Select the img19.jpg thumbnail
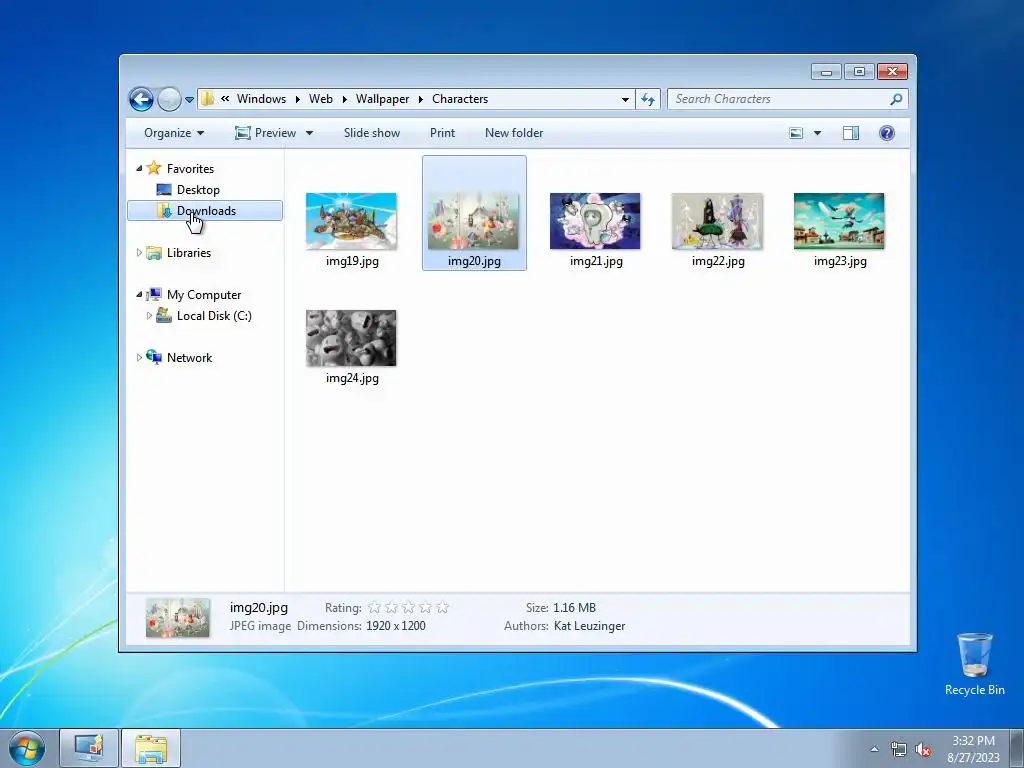Image resolution: width=1024 pixels, height=768 pixels. coord(351,221)
